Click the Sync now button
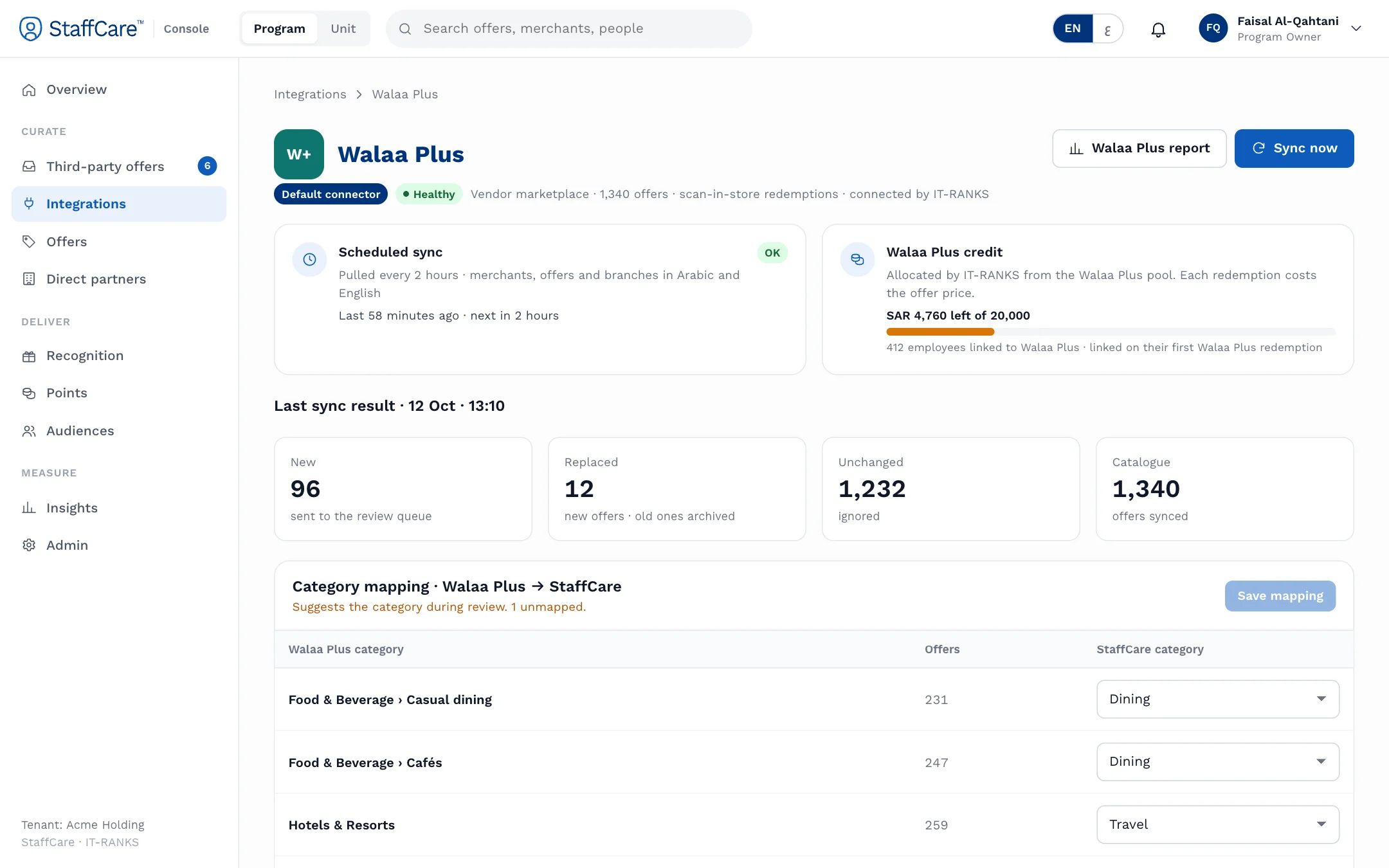This screenshot has height=868, width=1389. click(1294, 149)
